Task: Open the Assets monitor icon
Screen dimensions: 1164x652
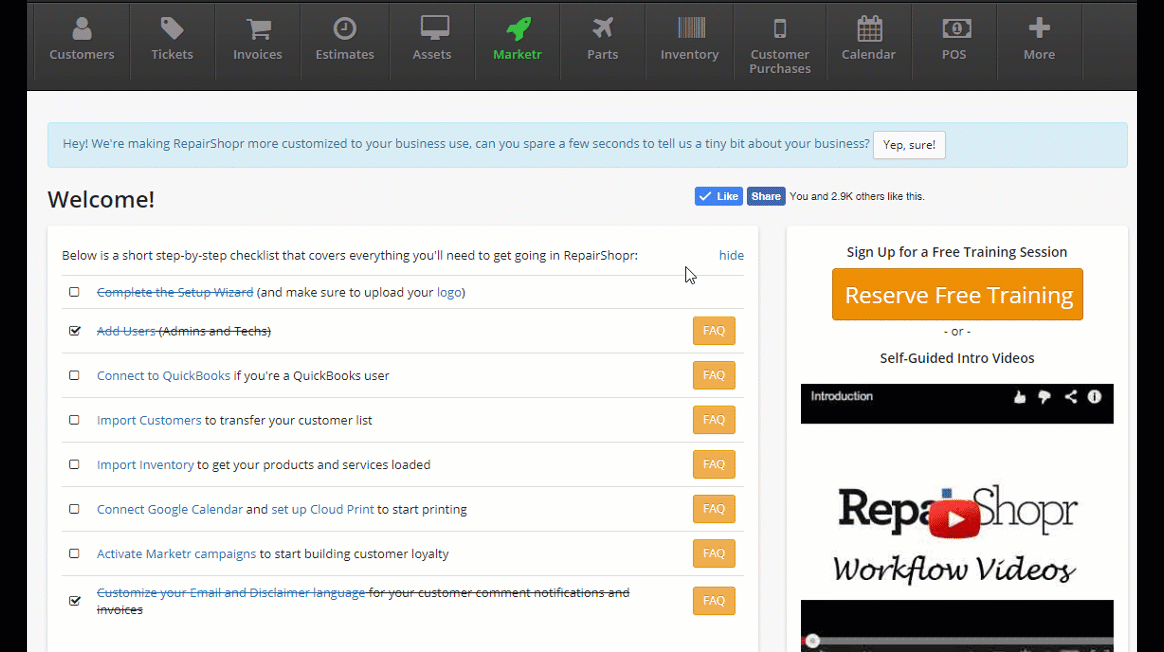Action: click(434, 28)
